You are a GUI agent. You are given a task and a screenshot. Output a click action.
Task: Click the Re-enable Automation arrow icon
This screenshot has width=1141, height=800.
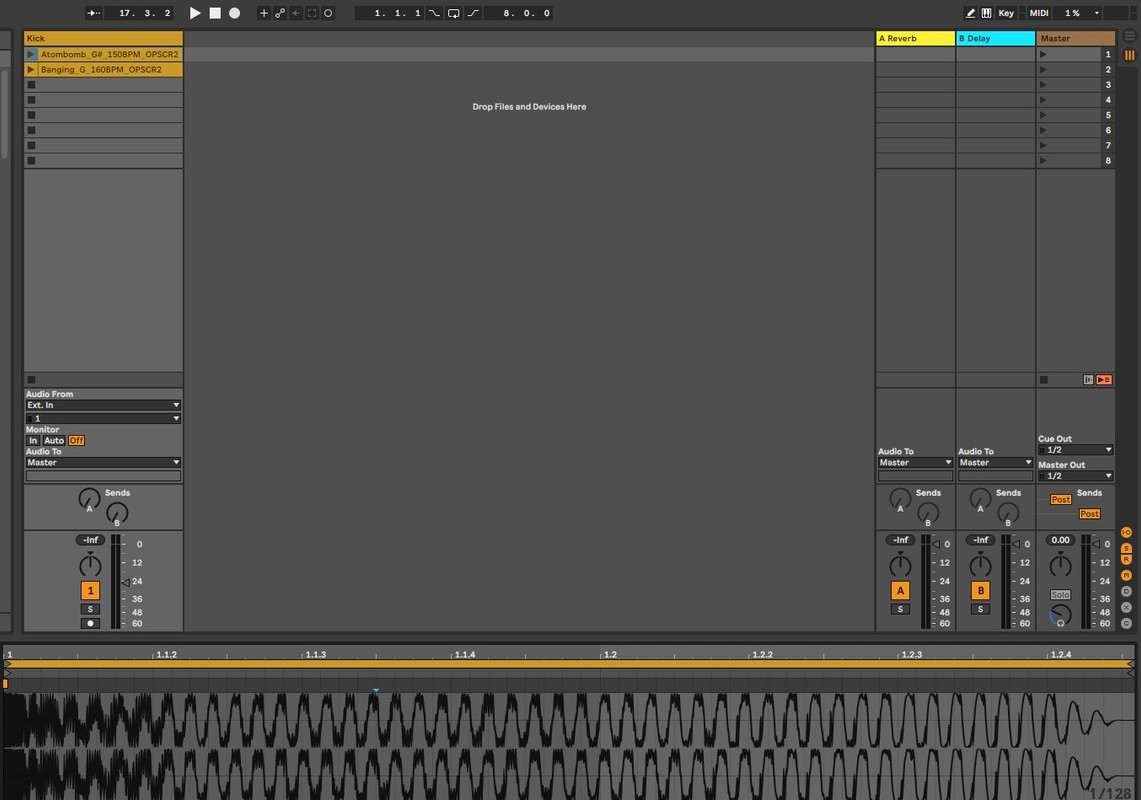tap(296, 13)
